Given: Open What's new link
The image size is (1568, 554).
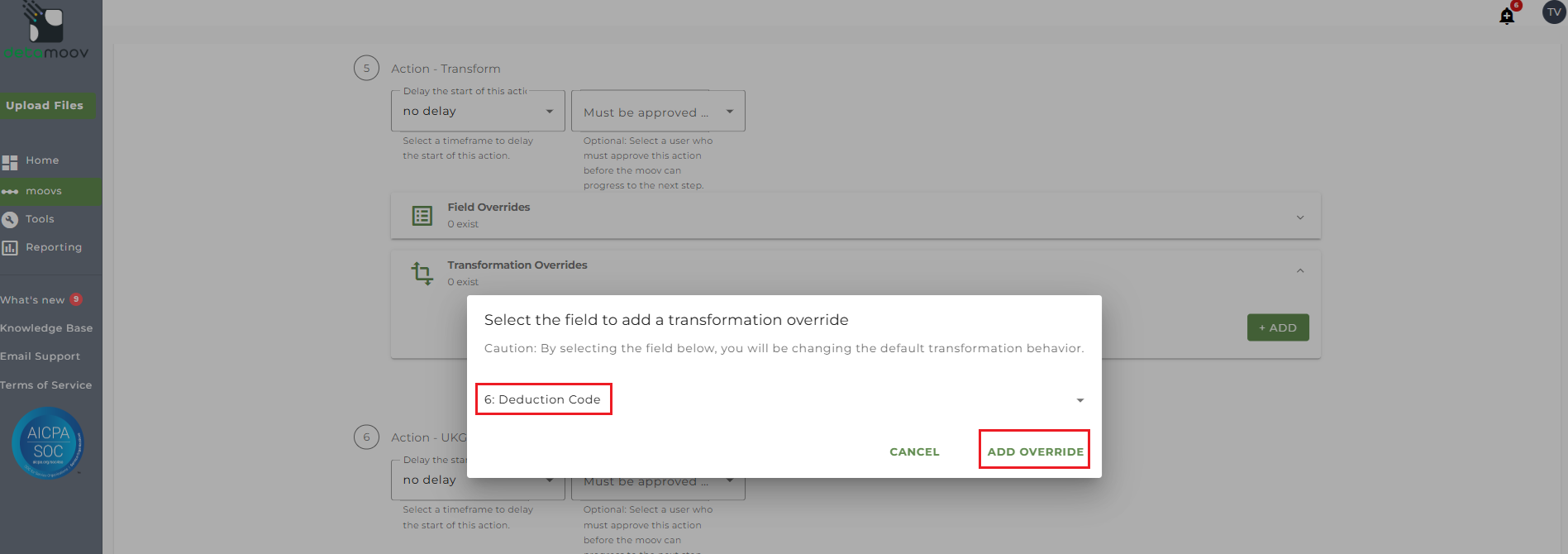Looking at the screenshot, I should coord(32,300).
